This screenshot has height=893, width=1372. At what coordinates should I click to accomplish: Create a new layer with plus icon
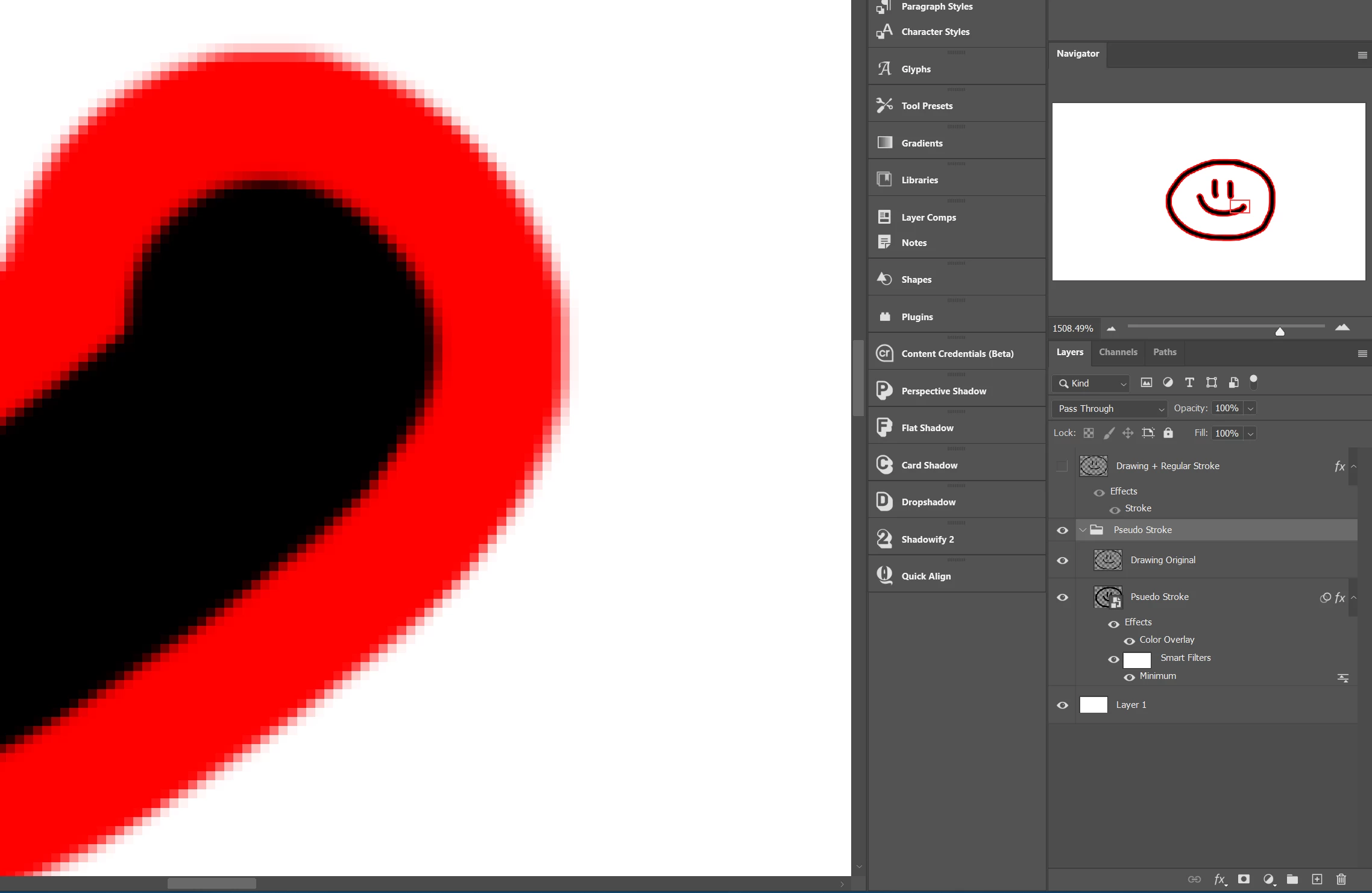click(x=1317, y=879)
